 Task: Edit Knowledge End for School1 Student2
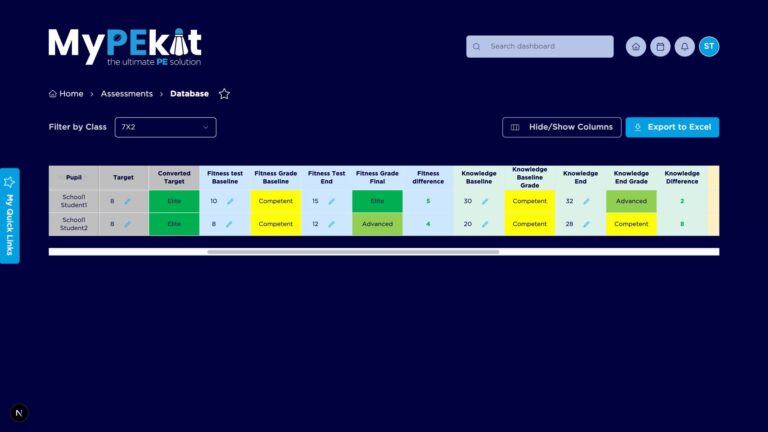pyautogui.click(x=586, y=224)
